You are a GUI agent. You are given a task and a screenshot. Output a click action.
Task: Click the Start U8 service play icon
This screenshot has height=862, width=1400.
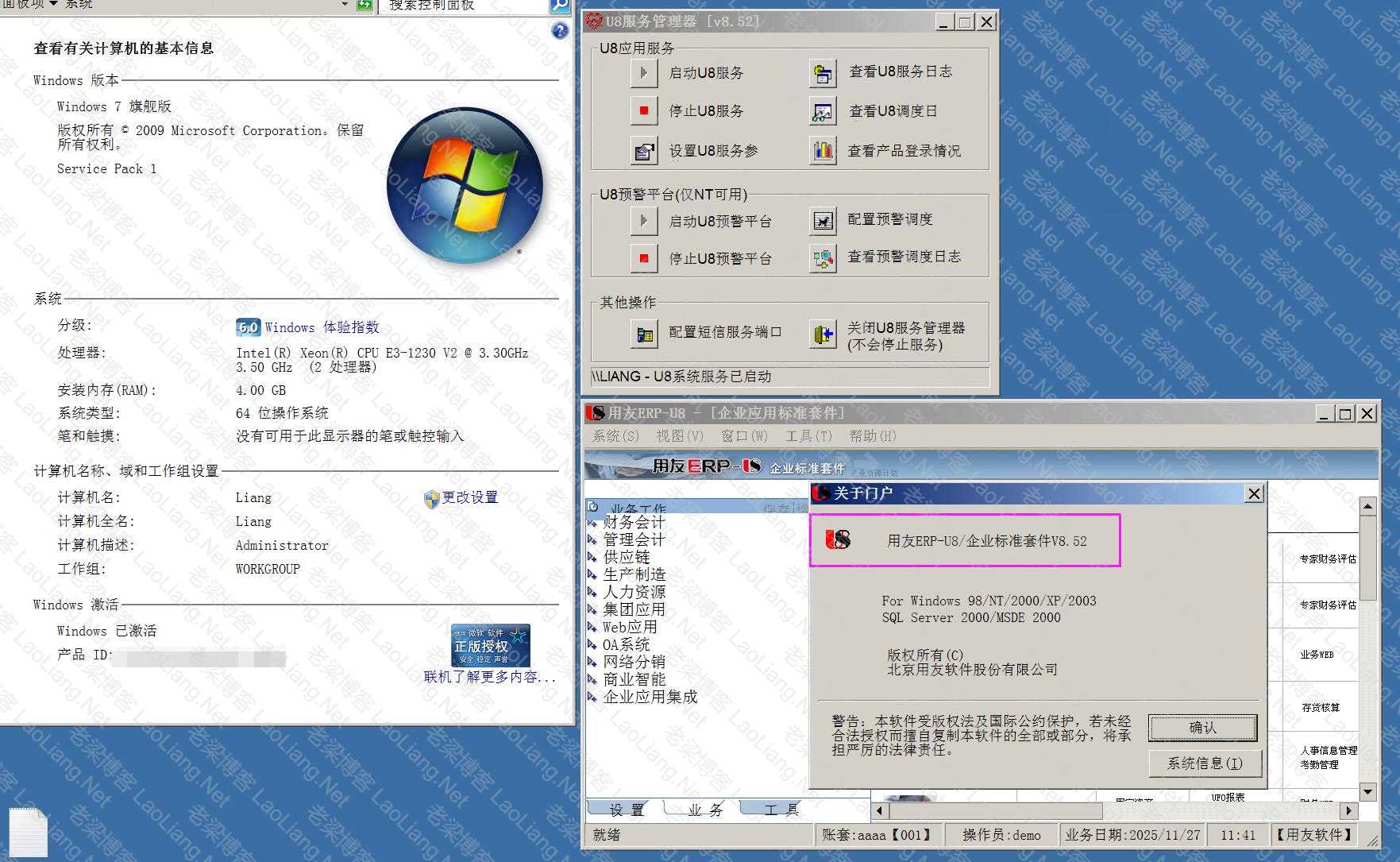[644, 73]
